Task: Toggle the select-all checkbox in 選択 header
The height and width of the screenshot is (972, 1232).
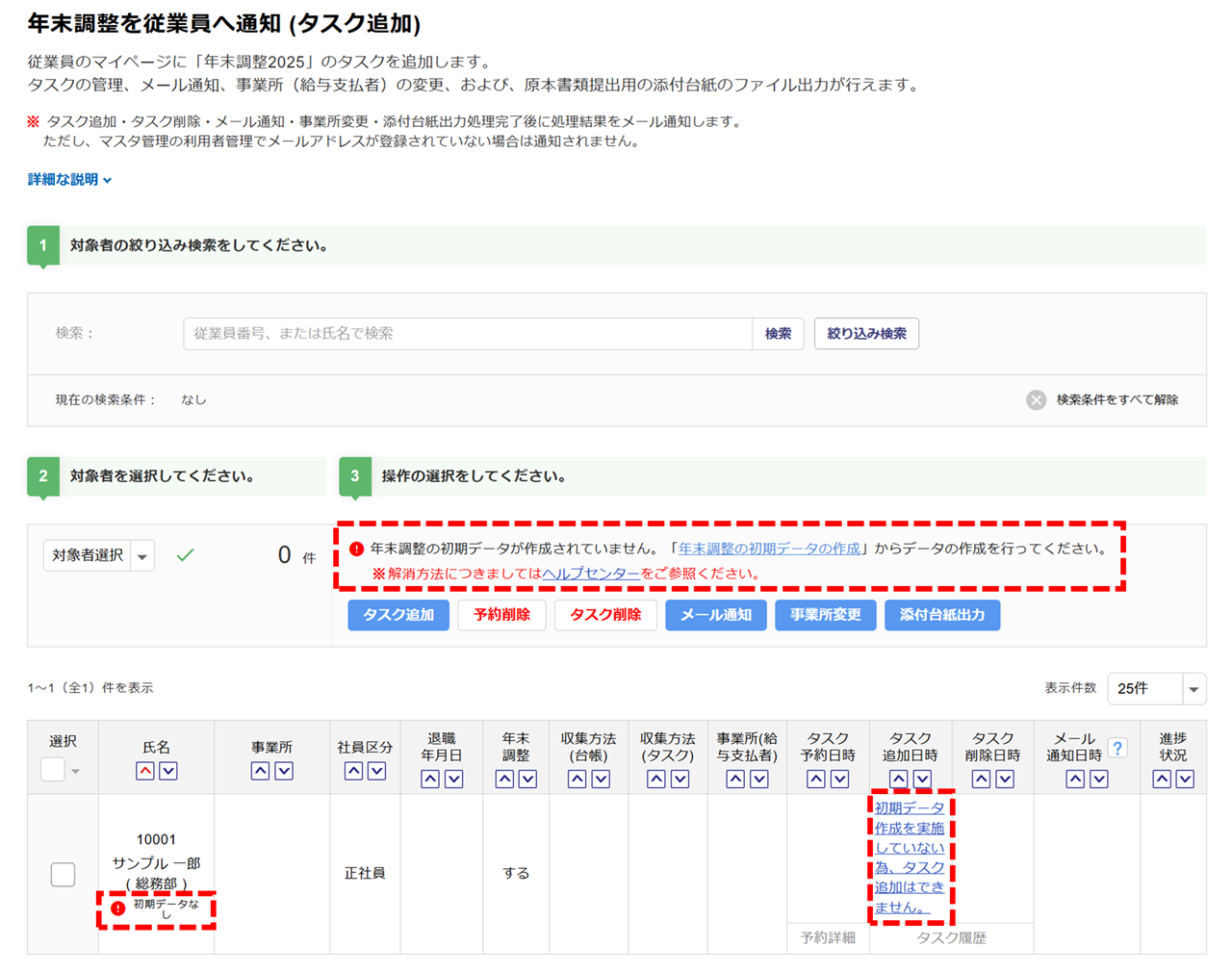Action: [x=53, y=769]
